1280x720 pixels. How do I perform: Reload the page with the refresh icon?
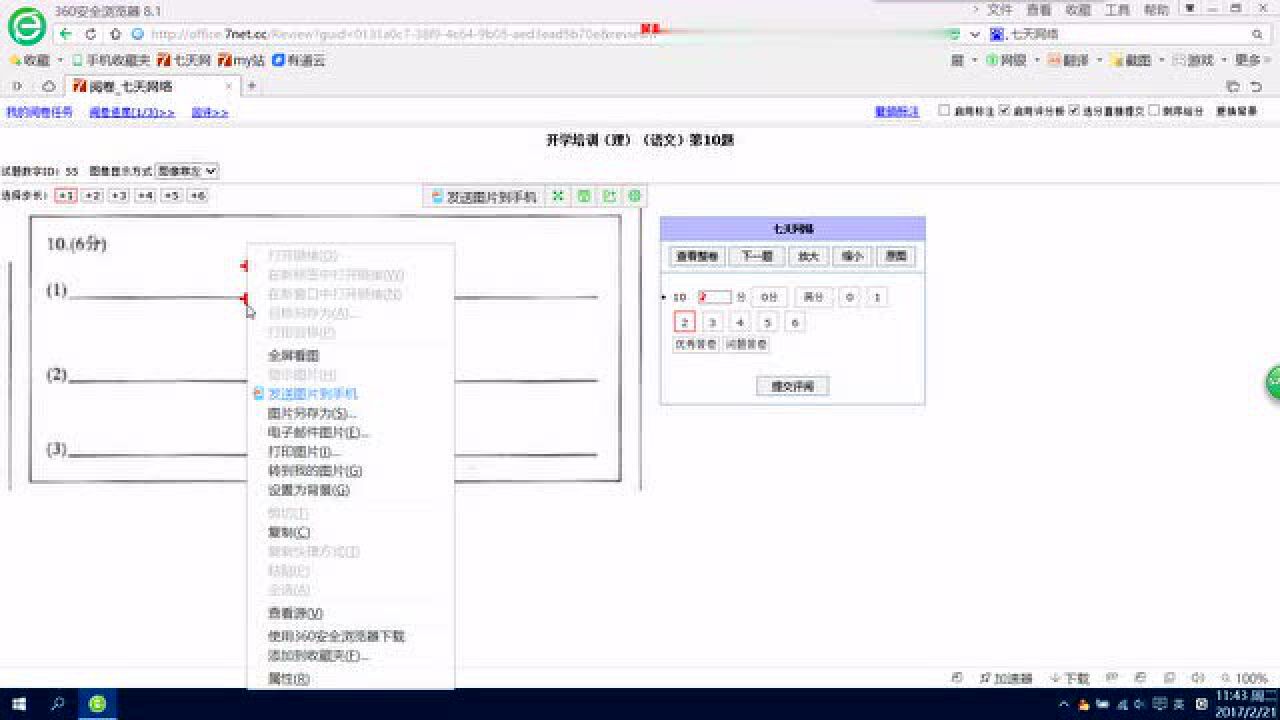91,33
